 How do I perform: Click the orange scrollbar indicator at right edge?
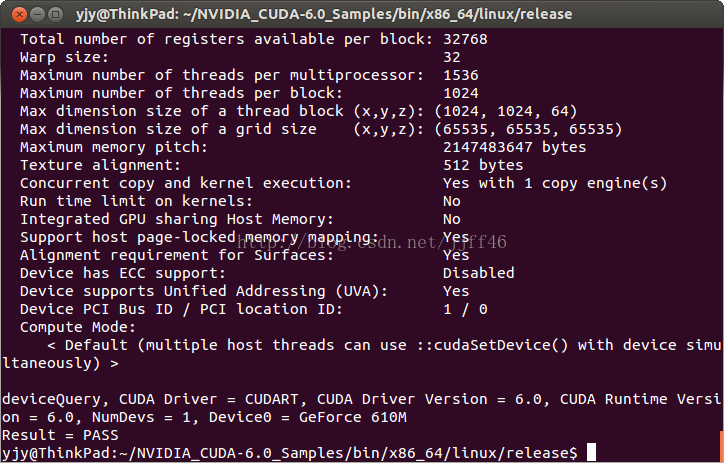click(721, 445)
